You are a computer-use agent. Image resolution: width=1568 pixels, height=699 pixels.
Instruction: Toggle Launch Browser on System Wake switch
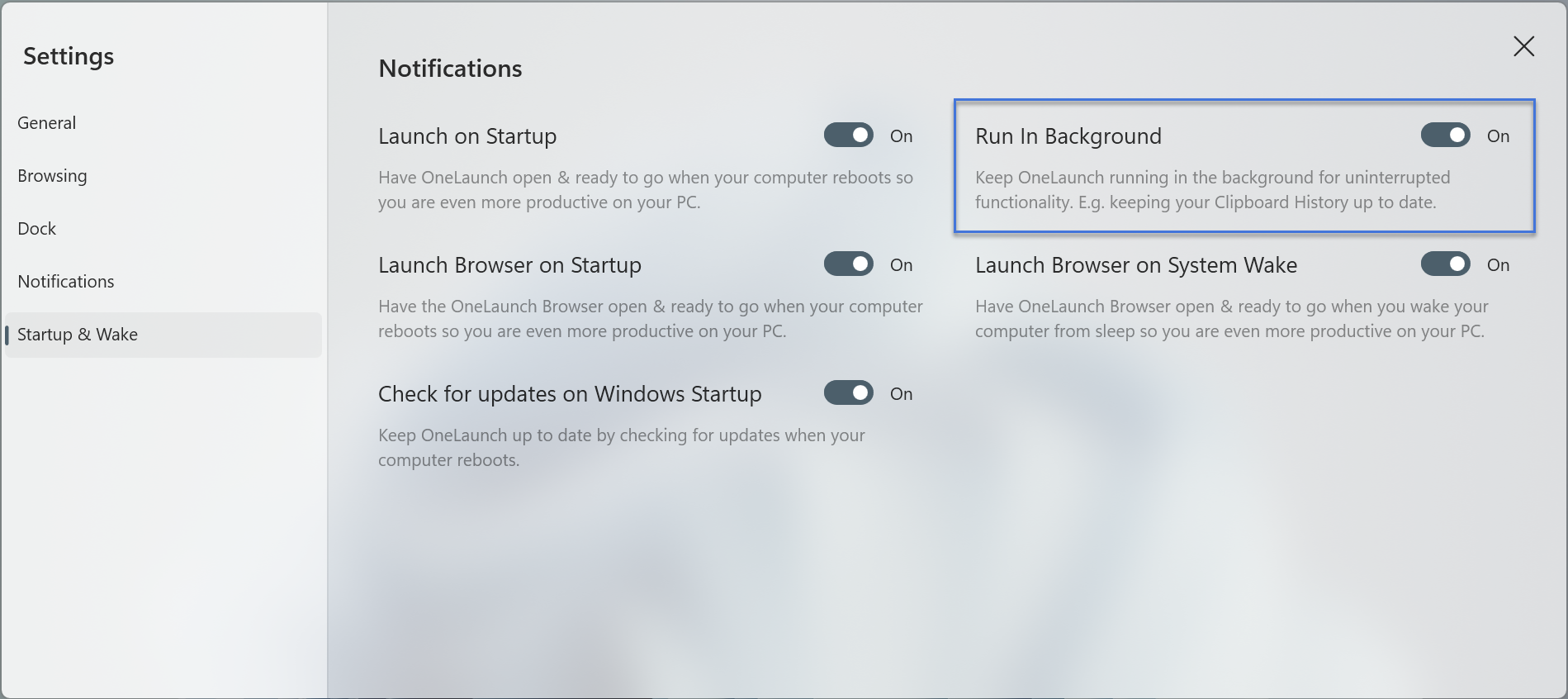tap(1445, 264)
